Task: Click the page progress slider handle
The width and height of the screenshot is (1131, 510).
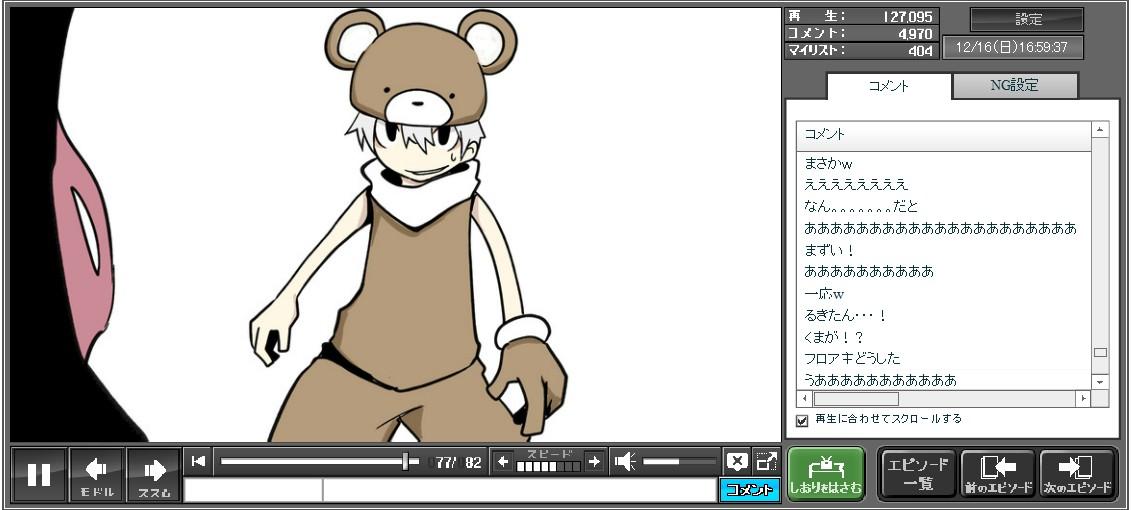Action: (x=405, y=461)
